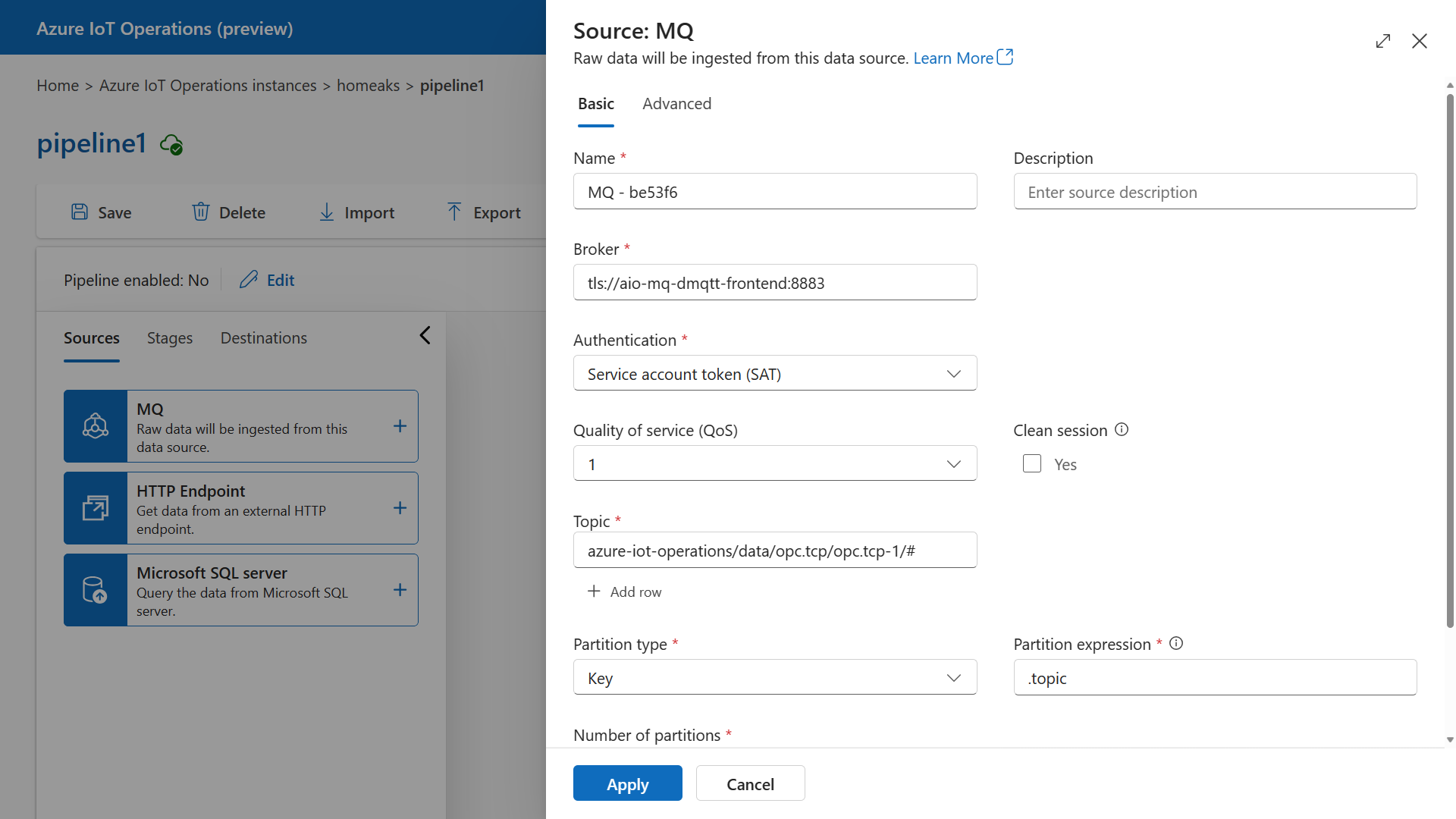Open the Authentication dropdown
The image size is (1456, 819).
pos(775,374)
